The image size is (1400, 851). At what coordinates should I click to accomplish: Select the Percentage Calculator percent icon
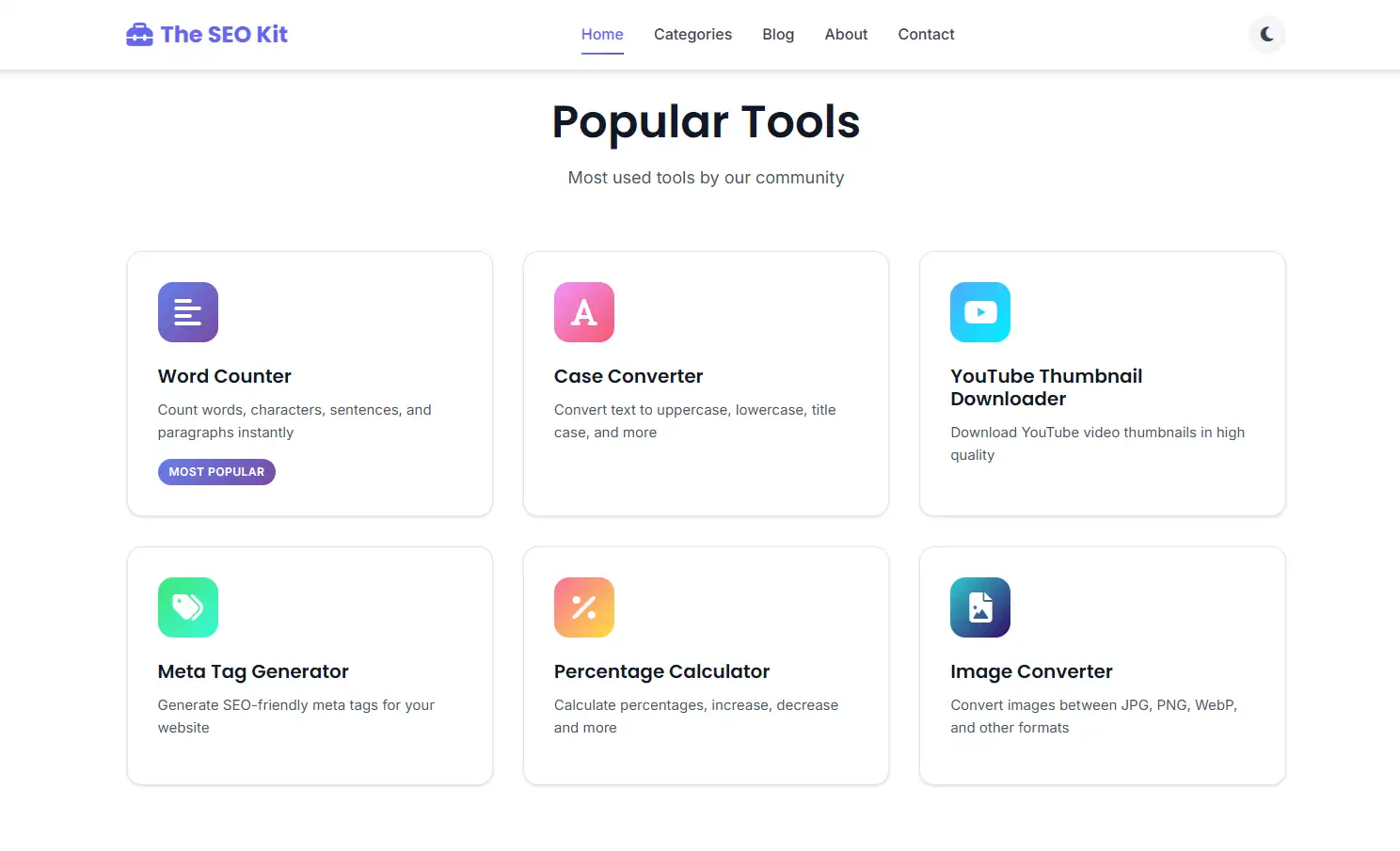pyautogui.click(x=583, y=607)
